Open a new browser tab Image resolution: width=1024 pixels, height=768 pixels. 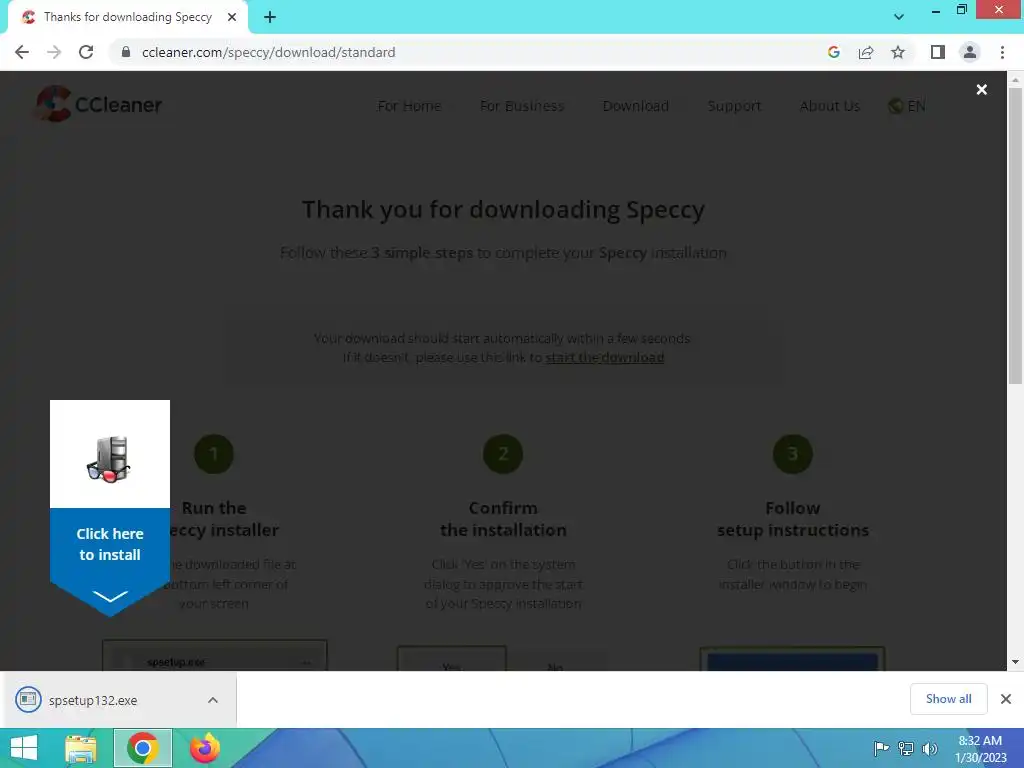[x=270, y=18]
